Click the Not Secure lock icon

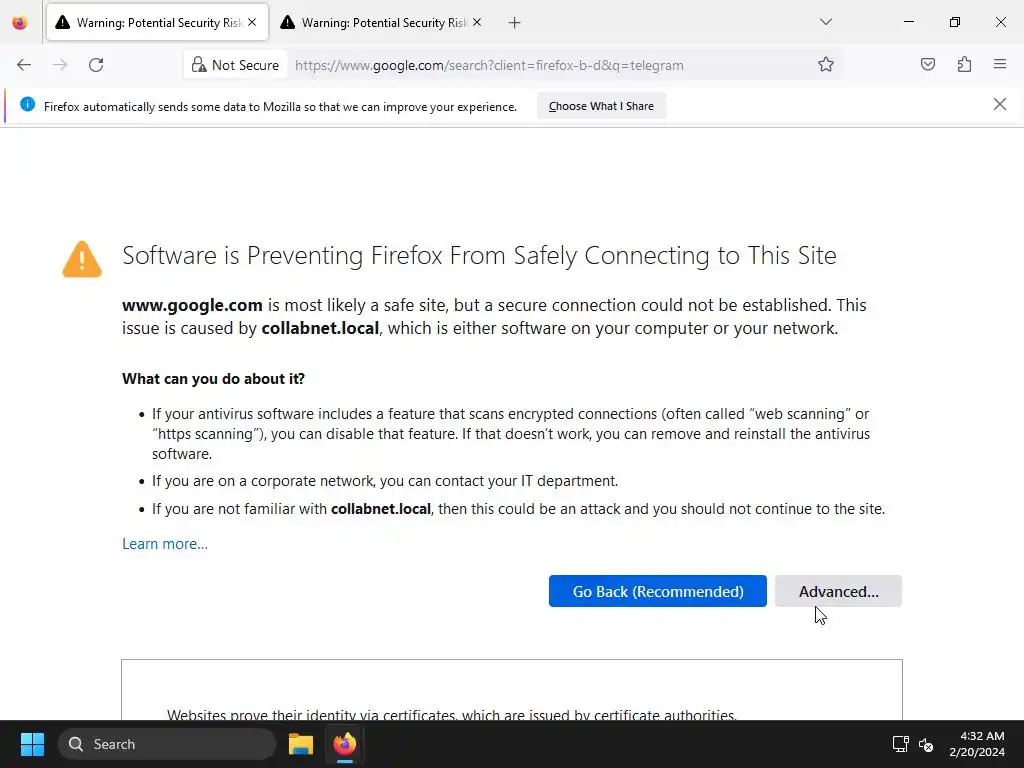pos(199,65)
